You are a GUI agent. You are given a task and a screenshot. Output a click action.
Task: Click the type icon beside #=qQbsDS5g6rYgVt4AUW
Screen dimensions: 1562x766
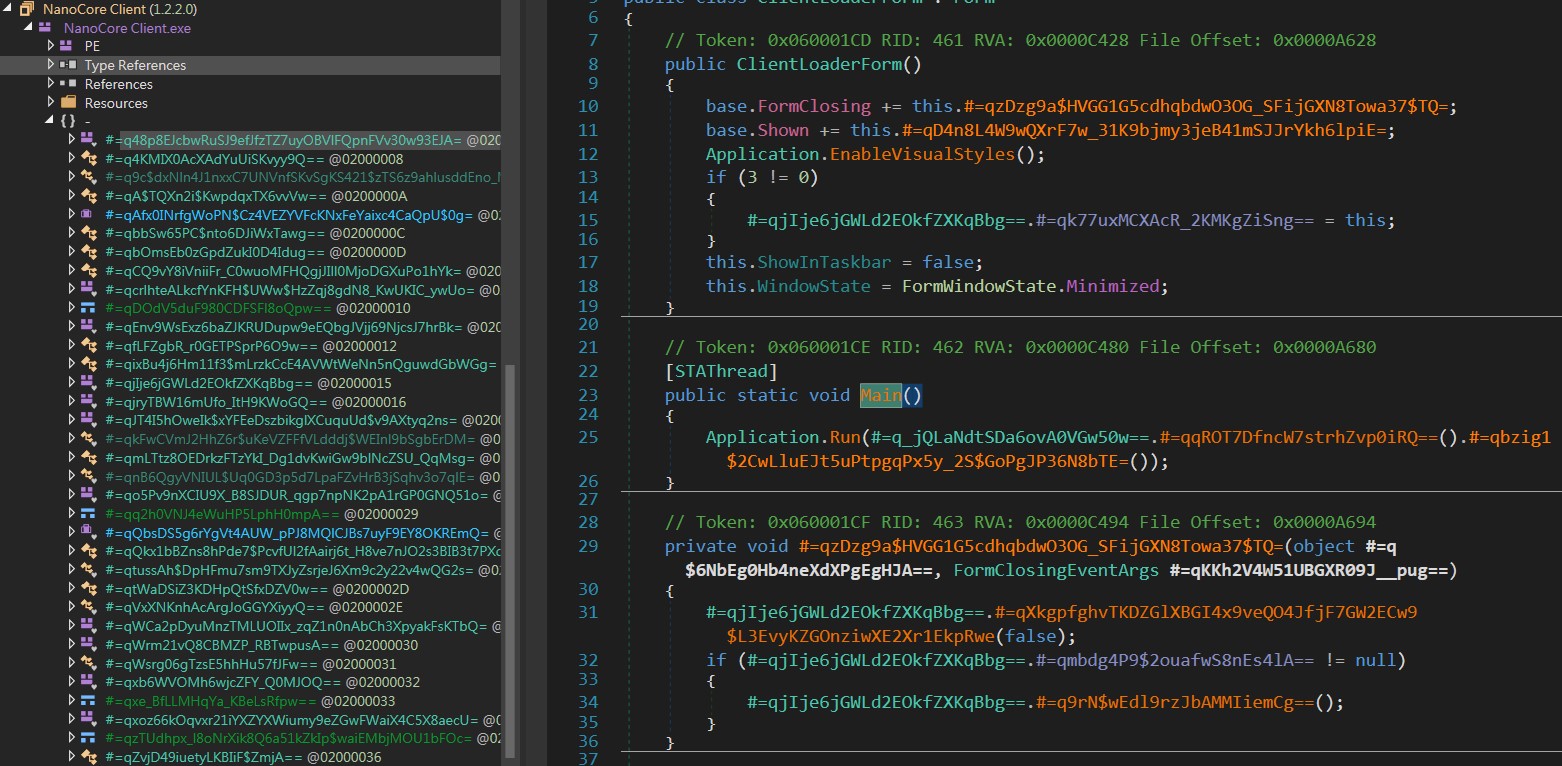(x=87, y=533)
